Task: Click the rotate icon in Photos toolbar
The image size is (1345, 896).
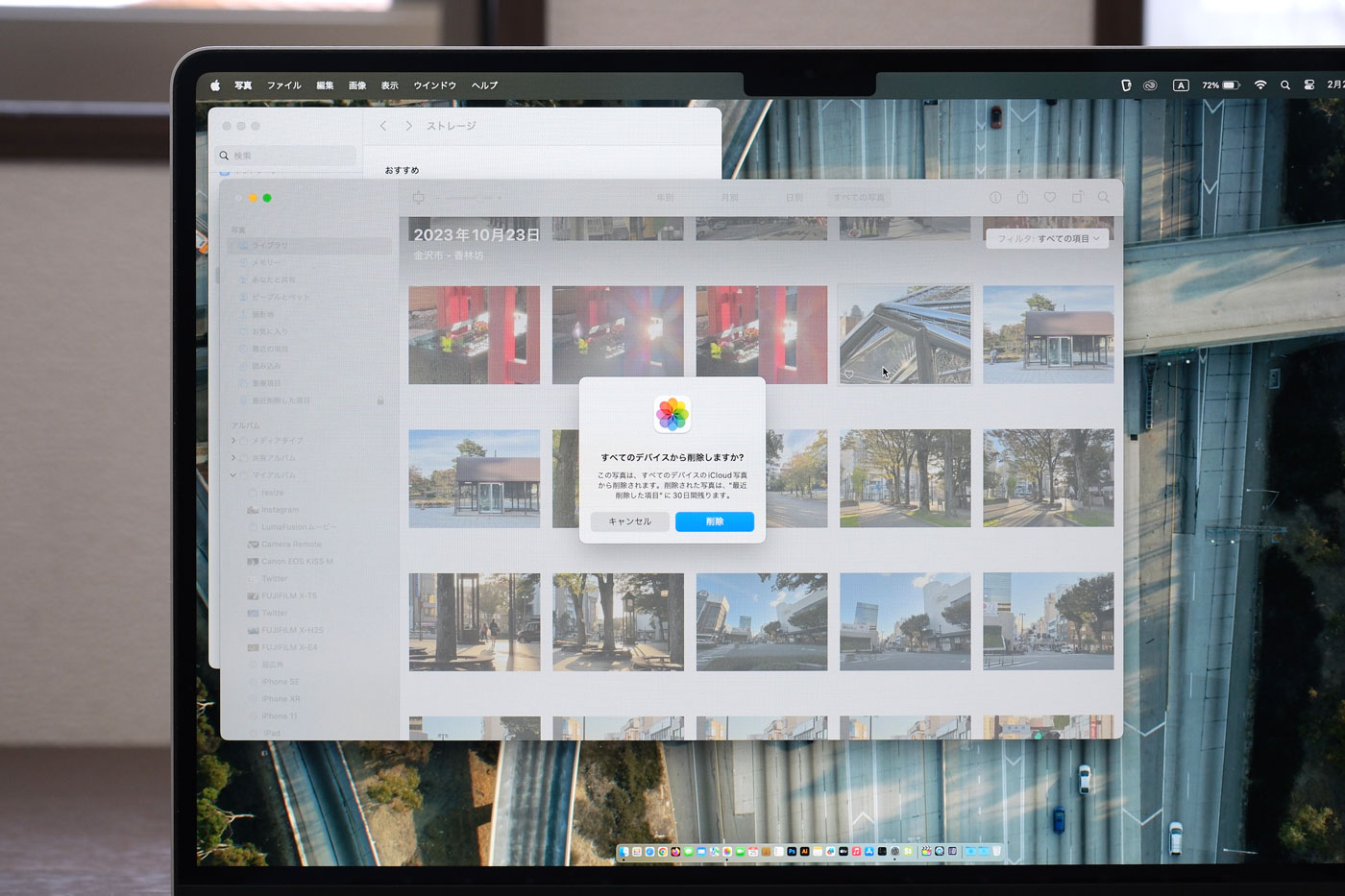Action: tap(1077, 197)
